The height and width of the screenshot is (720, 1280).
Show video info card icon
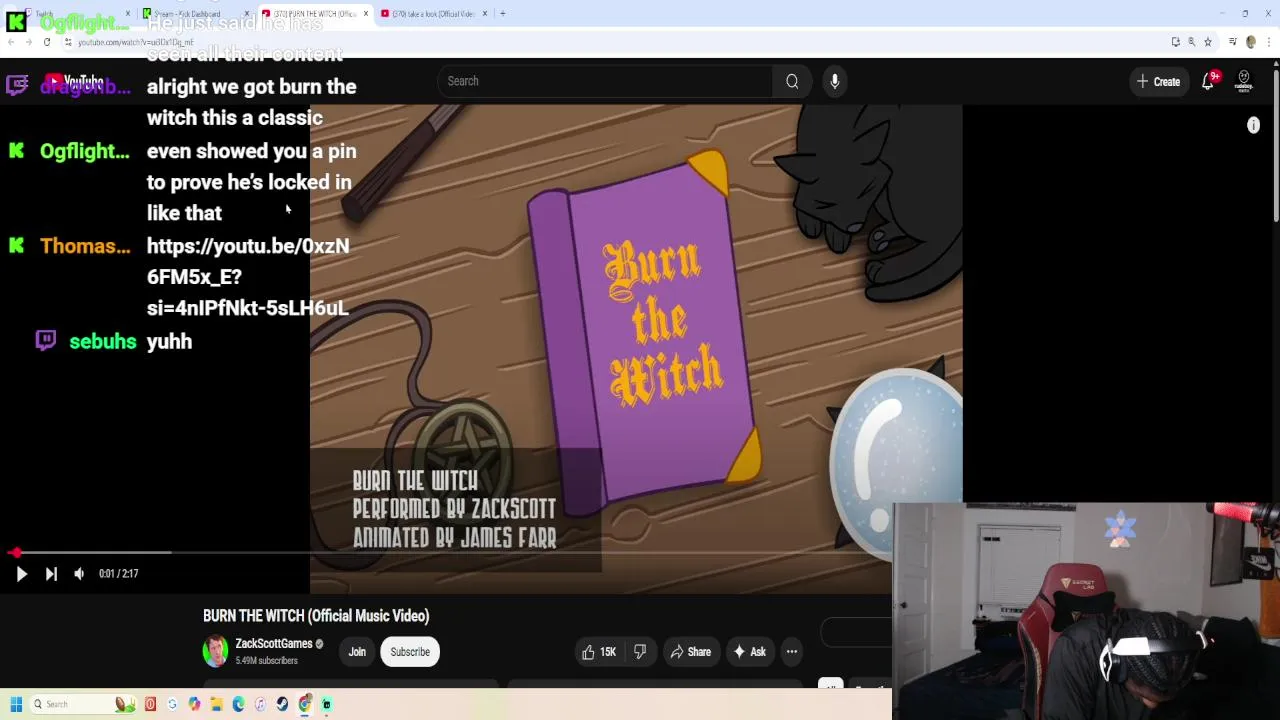(x=1253, y=125)
